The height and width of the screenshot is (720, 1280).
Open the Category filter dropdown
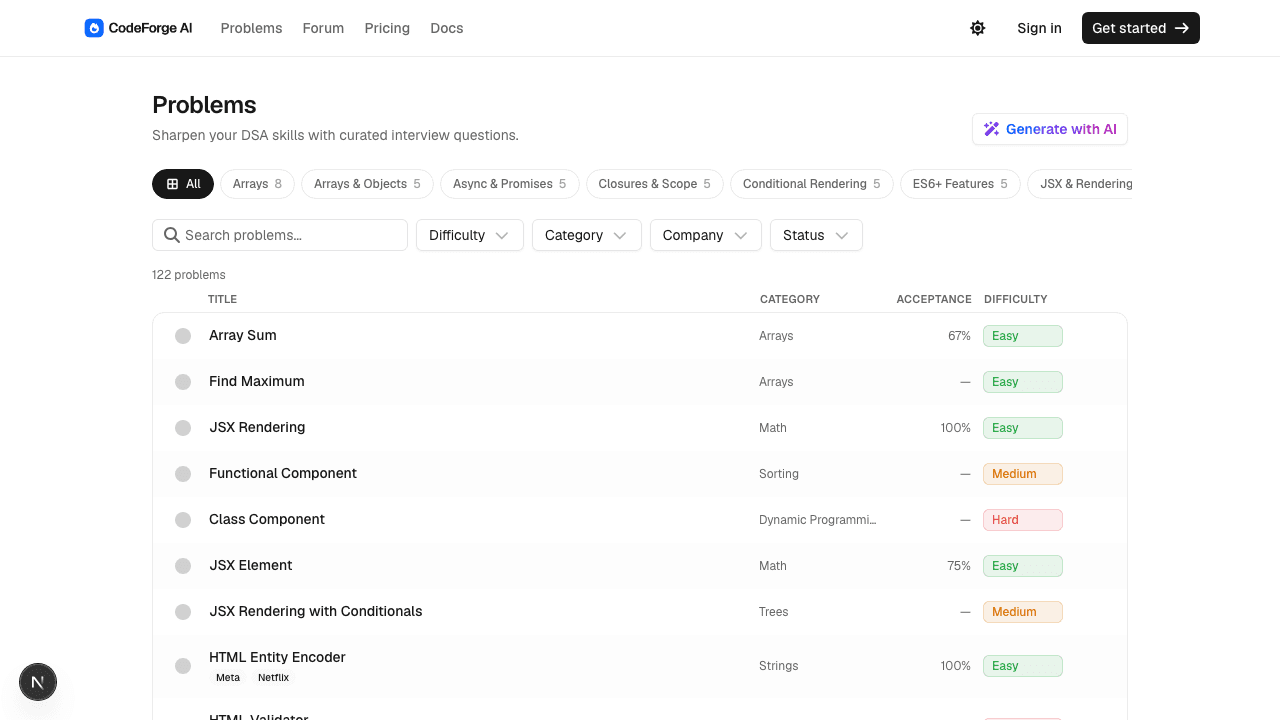tap(587, 235)
